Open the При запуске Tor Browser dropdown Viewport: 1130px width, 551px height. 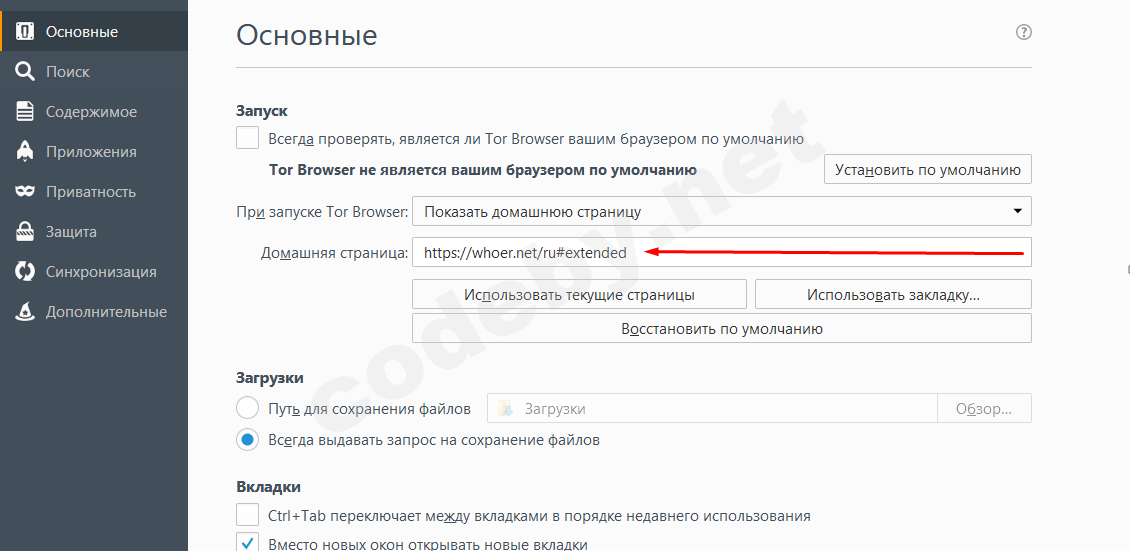pos(721,211)
